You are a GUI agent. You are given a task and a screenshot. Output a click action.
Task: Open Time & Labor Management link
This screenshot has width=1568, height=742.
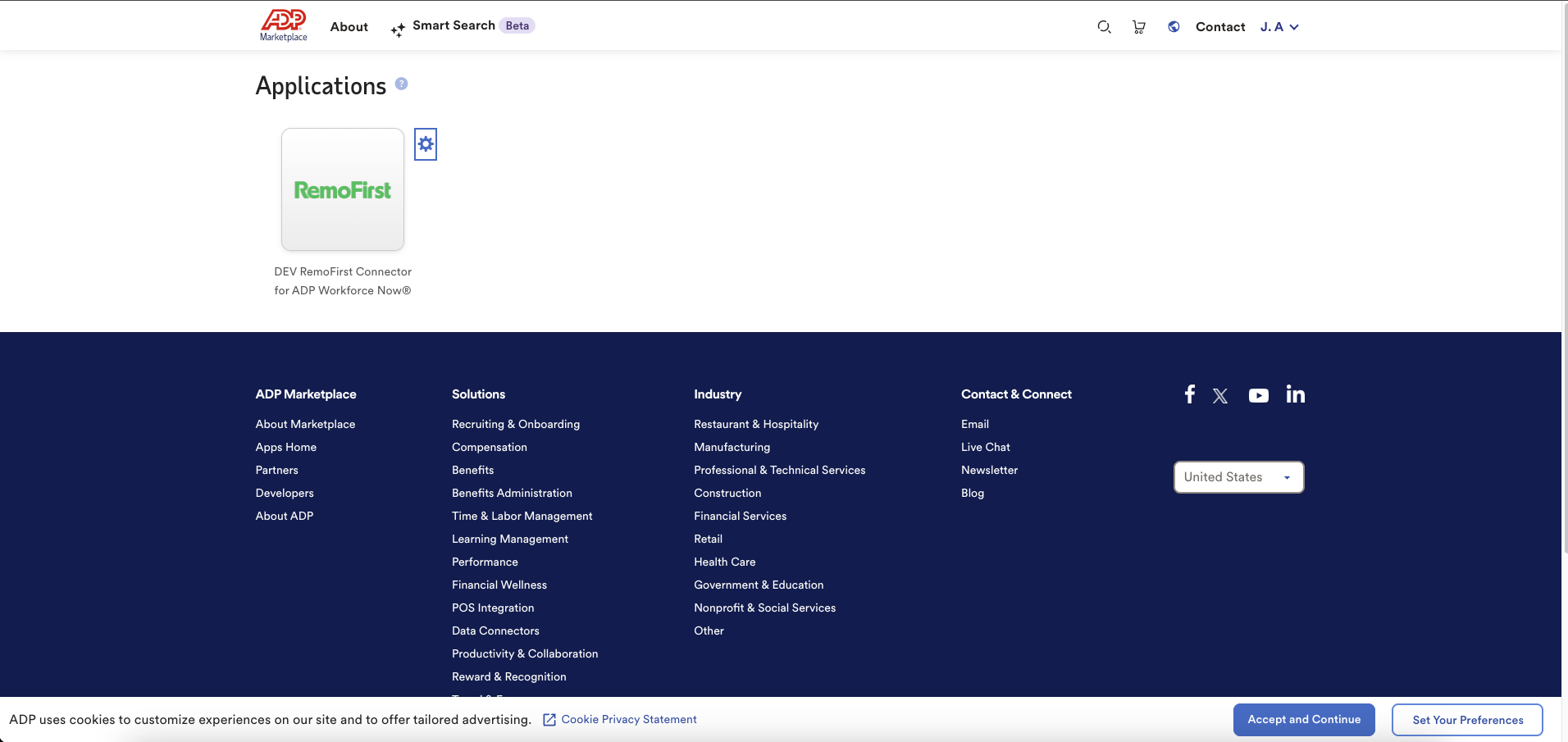pyautogui.click(x=522, y=516)
